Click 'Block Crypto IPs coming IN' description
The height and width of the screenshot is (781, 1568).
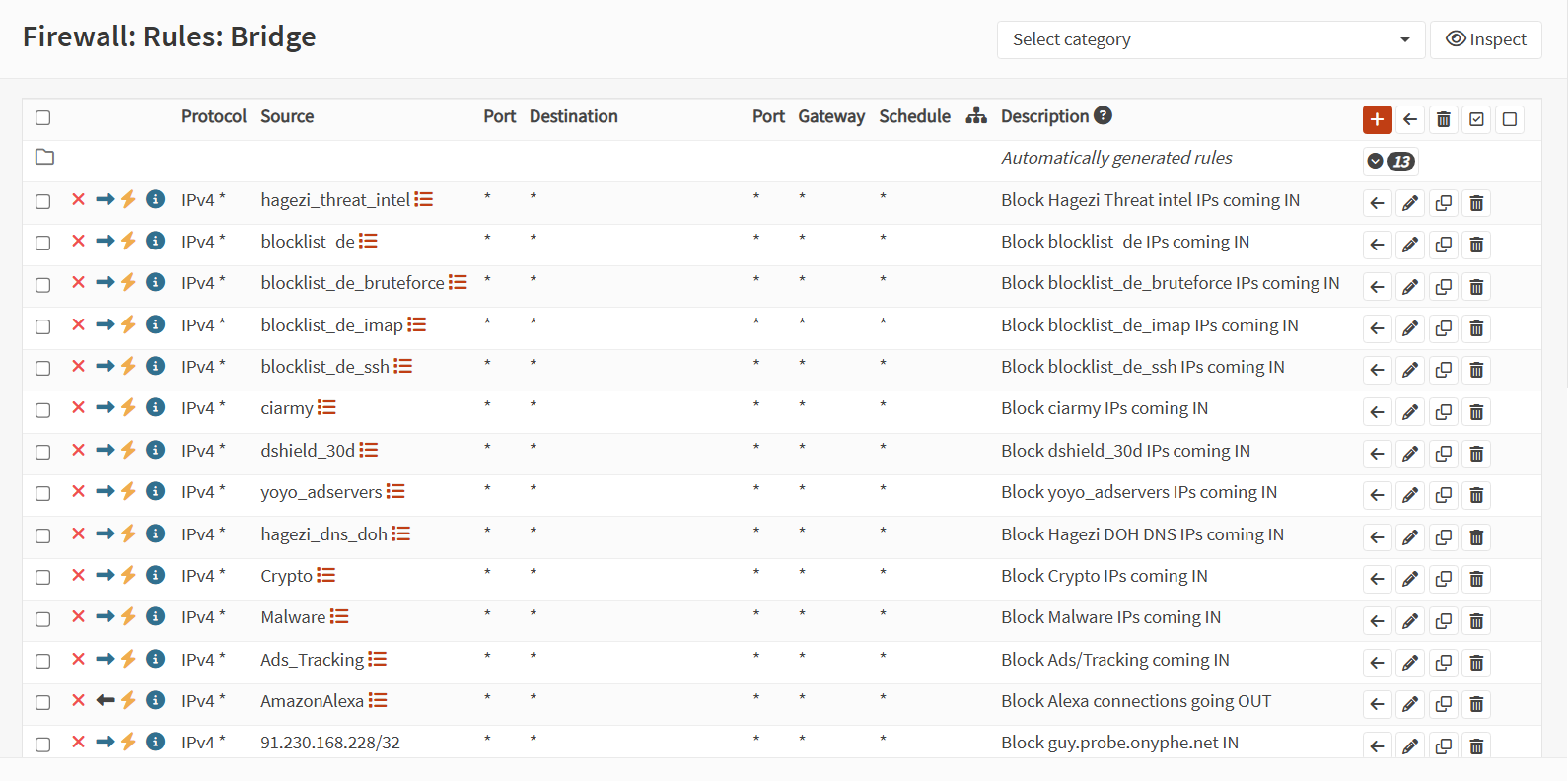coord(1104,576)
